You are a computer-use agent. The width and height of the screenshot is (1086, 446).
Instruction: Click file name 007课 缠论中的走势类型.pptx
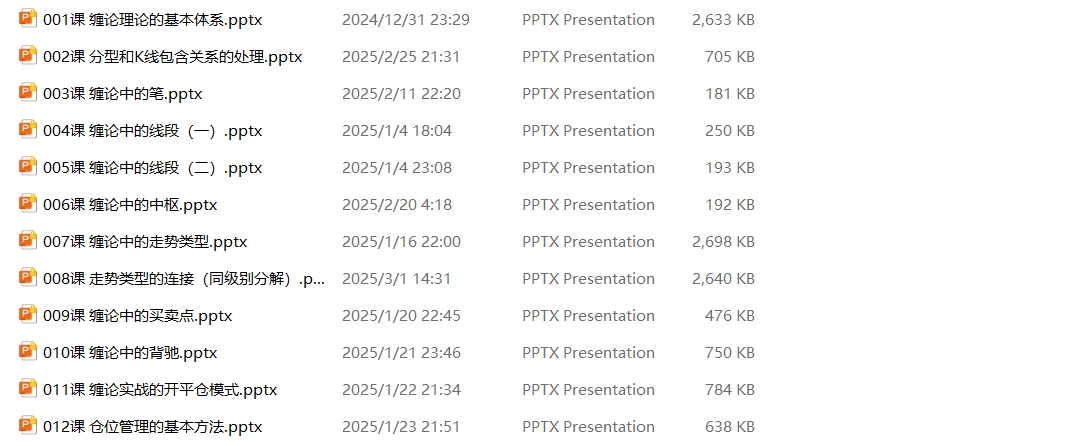coord(145,242)
